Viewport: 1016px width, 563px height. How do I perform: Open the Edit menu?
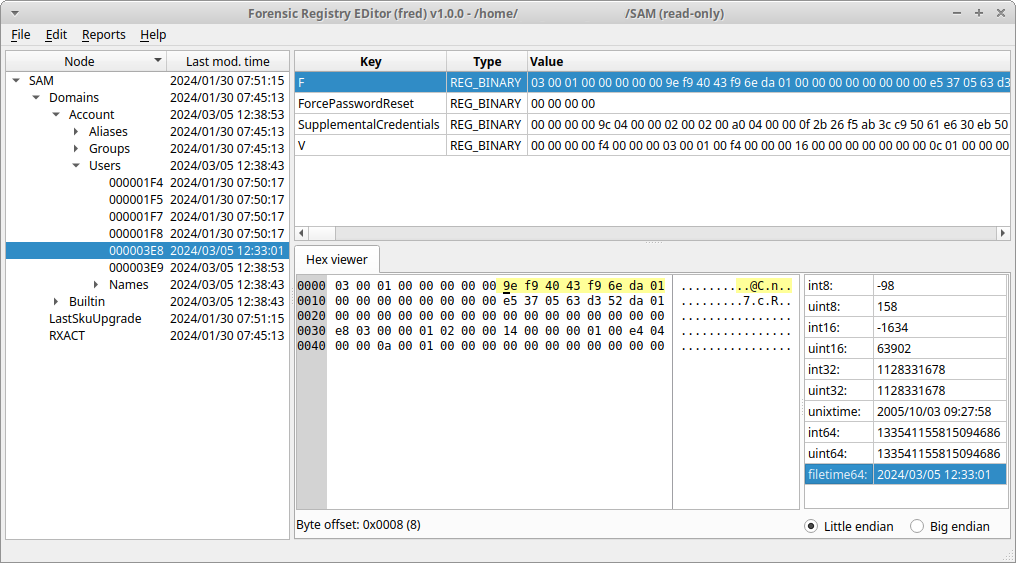56,35
